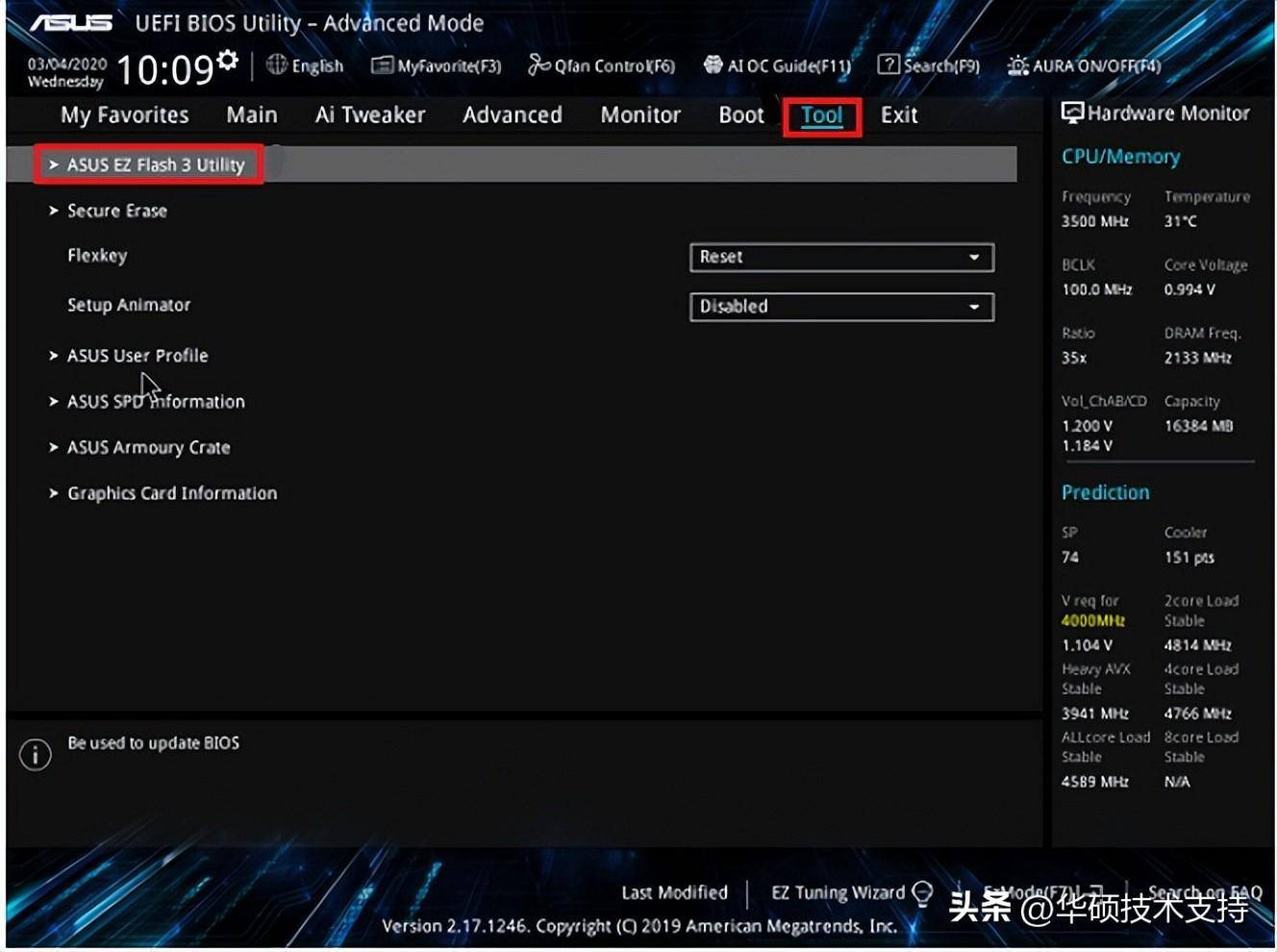Open the Ai Tweaker tab
This screenshot has height=952, width=1277.
370,115
